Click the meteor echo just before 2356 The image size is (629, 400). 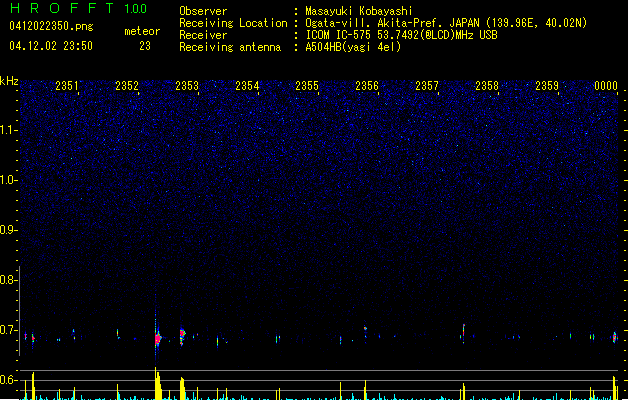tap(365, 331)
